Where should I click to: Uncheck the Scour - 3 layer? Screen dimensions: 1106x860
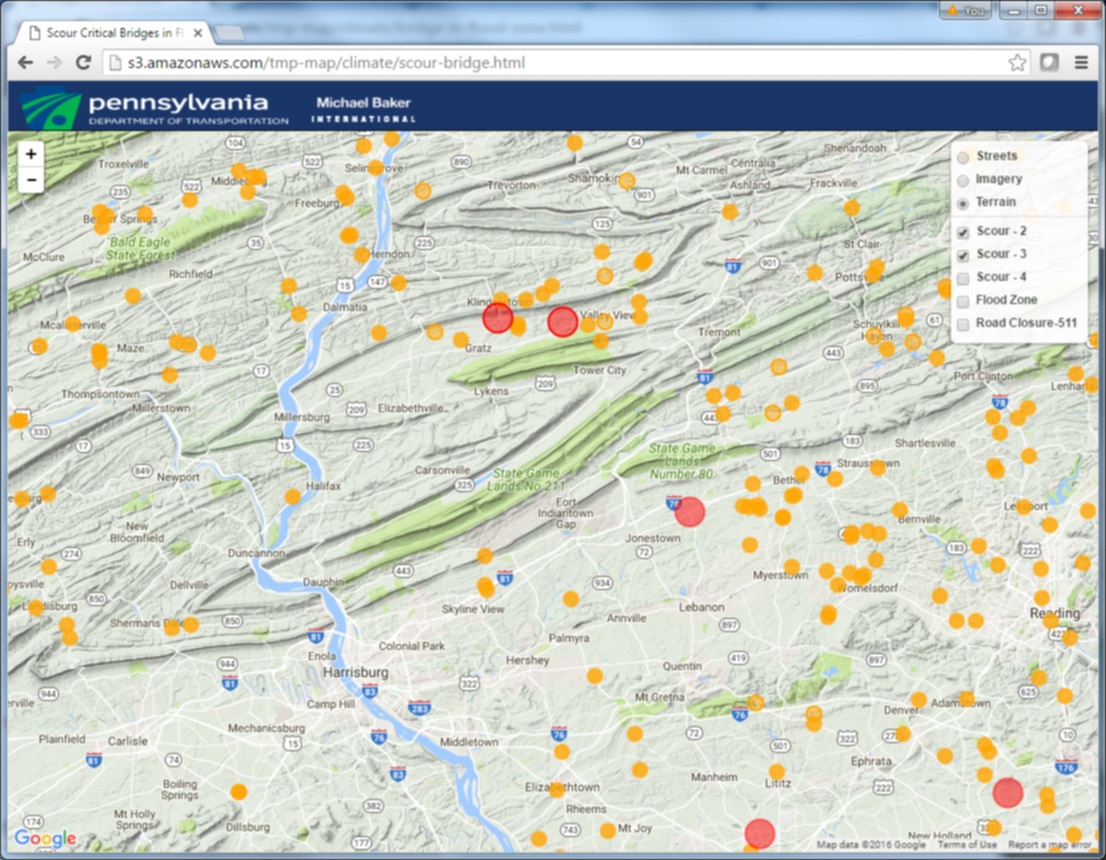(963, 255)
